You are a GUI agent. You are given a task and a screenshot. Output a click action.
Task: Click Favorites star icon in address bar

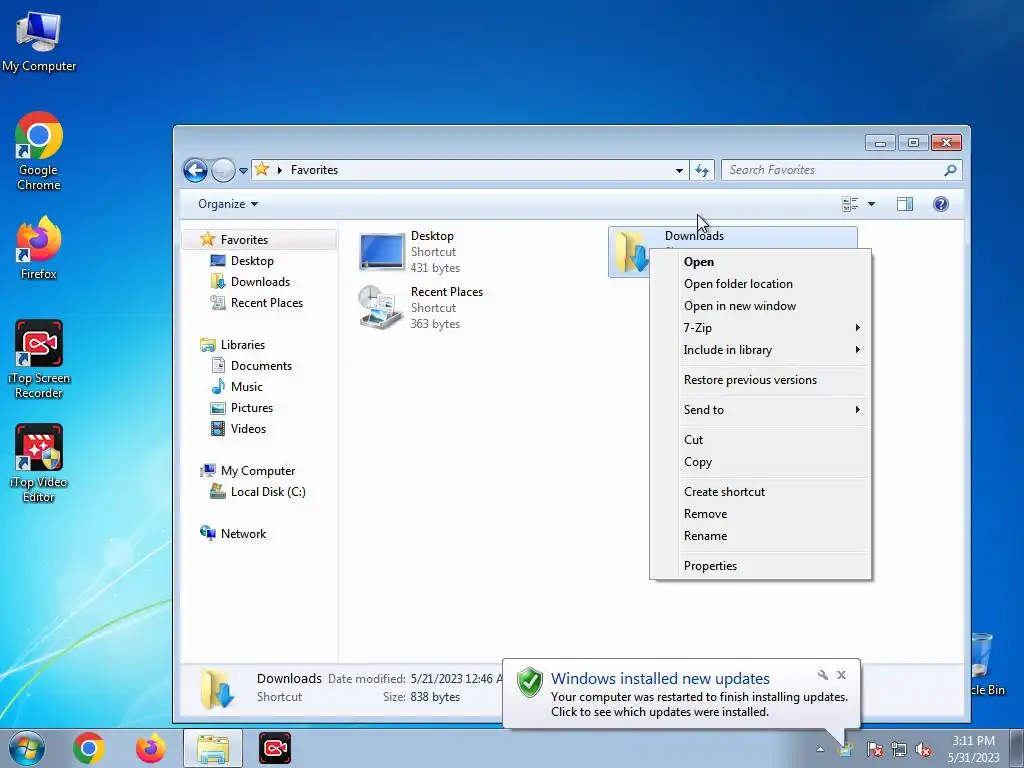pos(262,169)
